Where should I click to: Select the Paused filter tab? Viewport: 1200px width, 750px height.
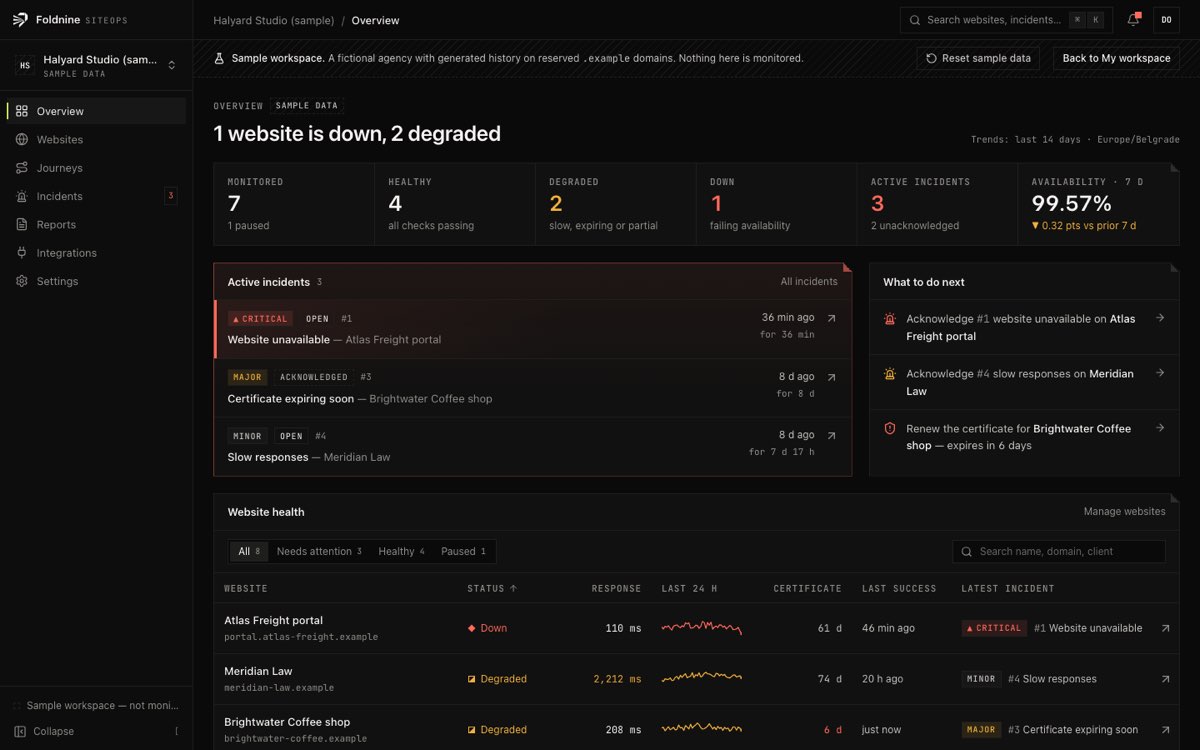[463, 552]
